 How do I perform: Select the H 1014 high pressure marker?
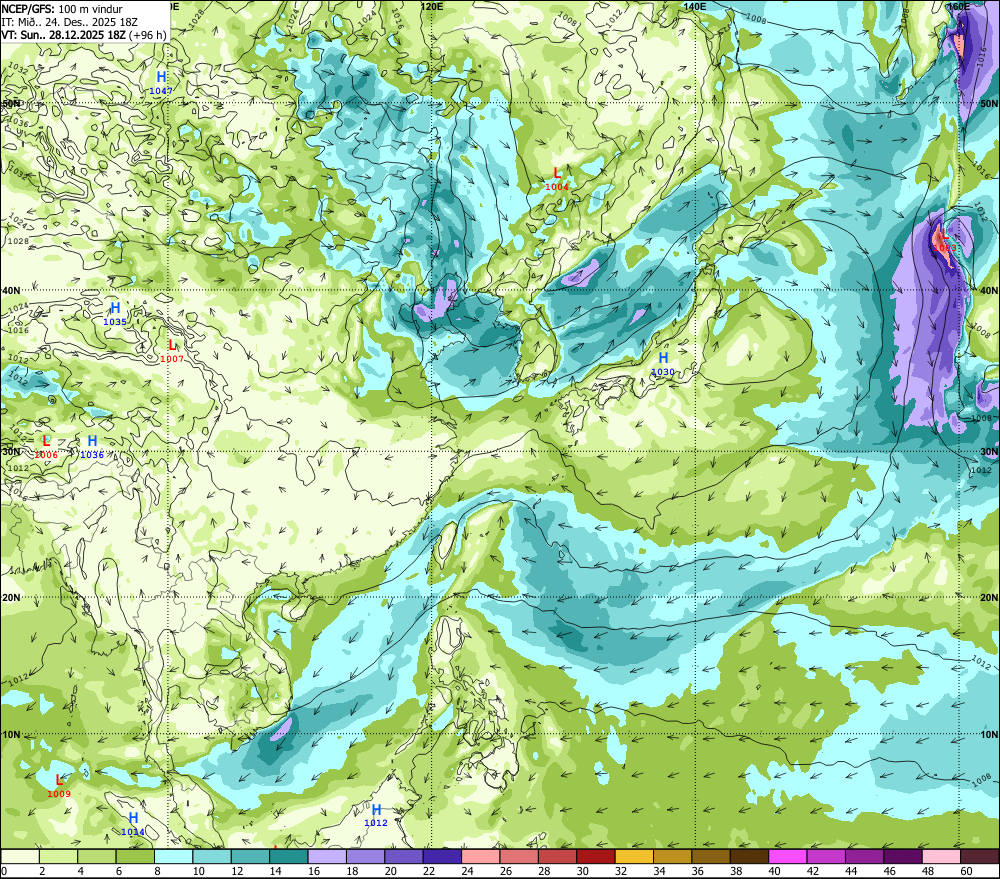pos(133,824)
